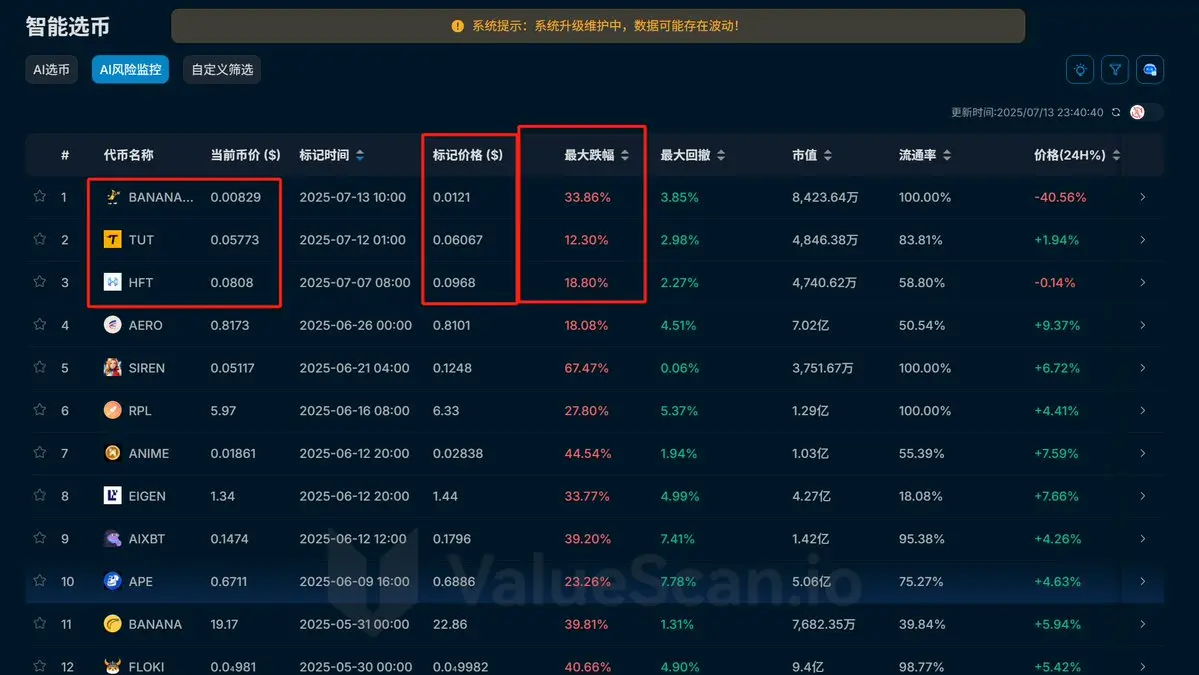The width and height of the screenshot is (1199, 675).
Task: Sort by 流通率 column arrows
Action: pos(947,155)
